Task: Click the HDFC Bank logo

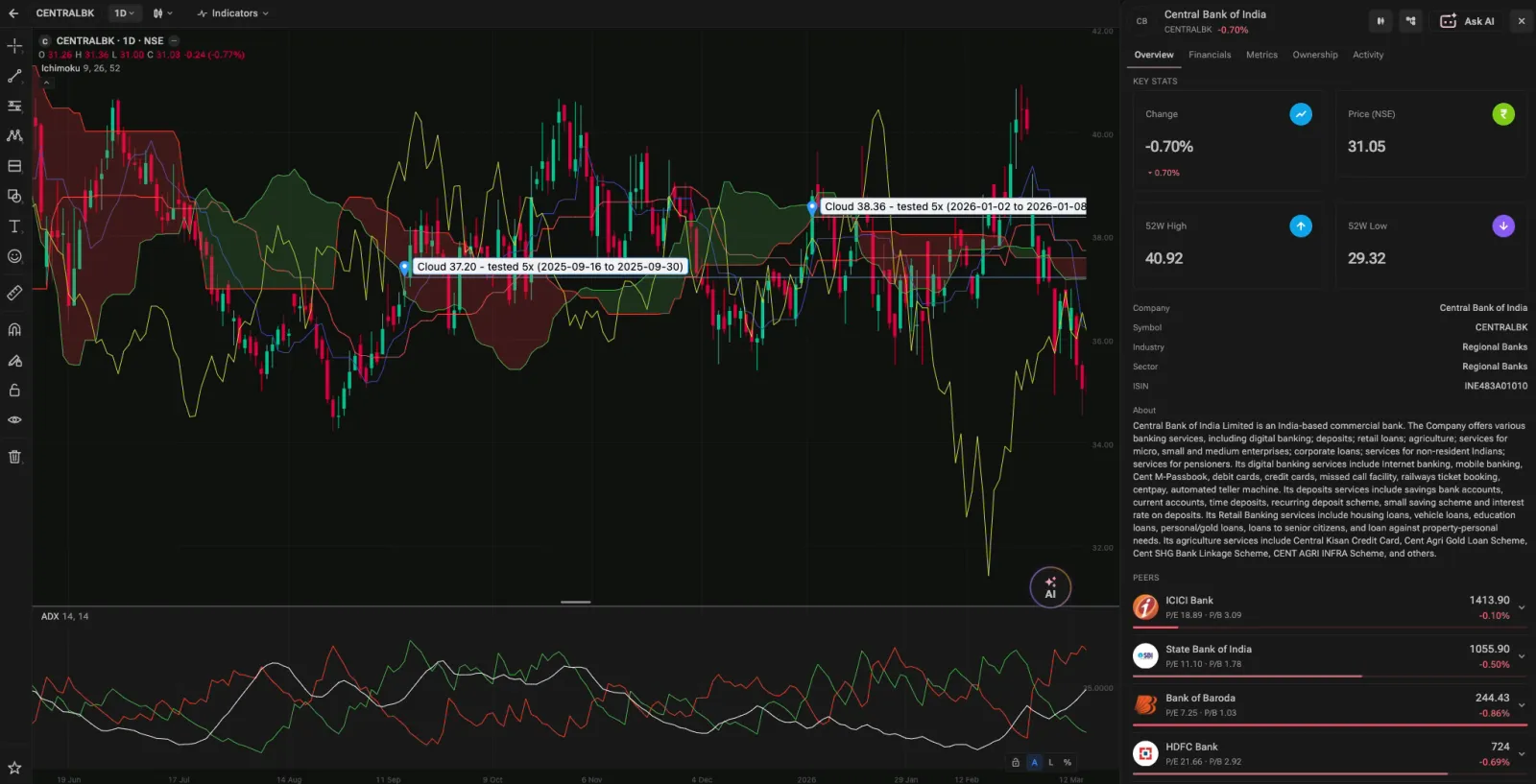Action: (x=1145, y=753)
